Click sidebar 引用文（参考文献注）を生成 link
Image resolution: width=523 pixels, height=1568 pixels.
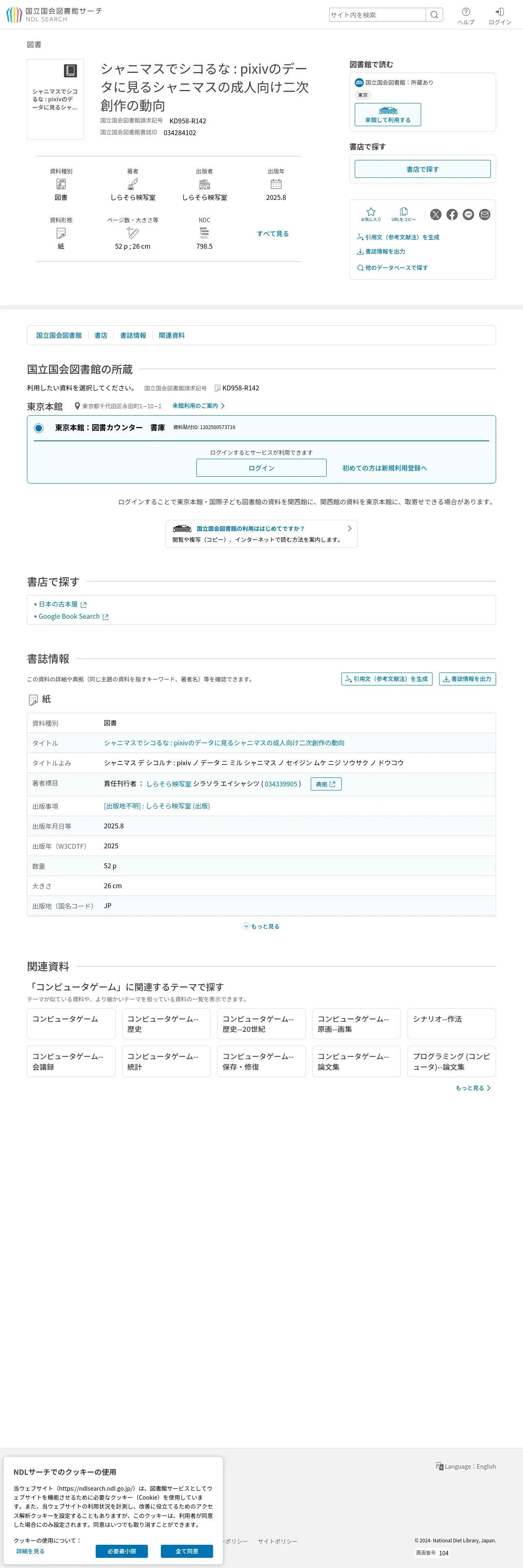[x=398, y=237]
